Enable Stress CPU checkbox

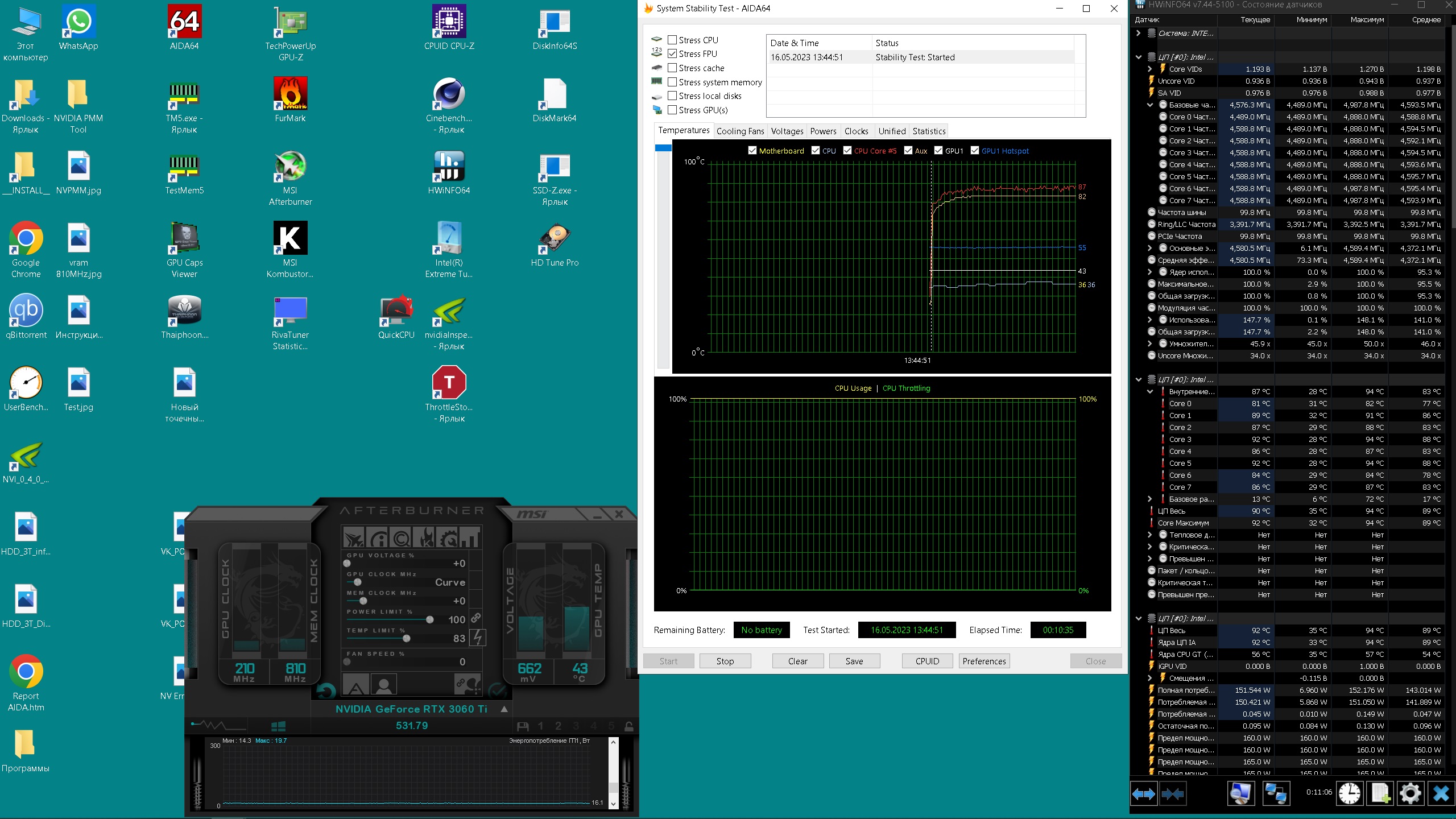pos(672,40)
